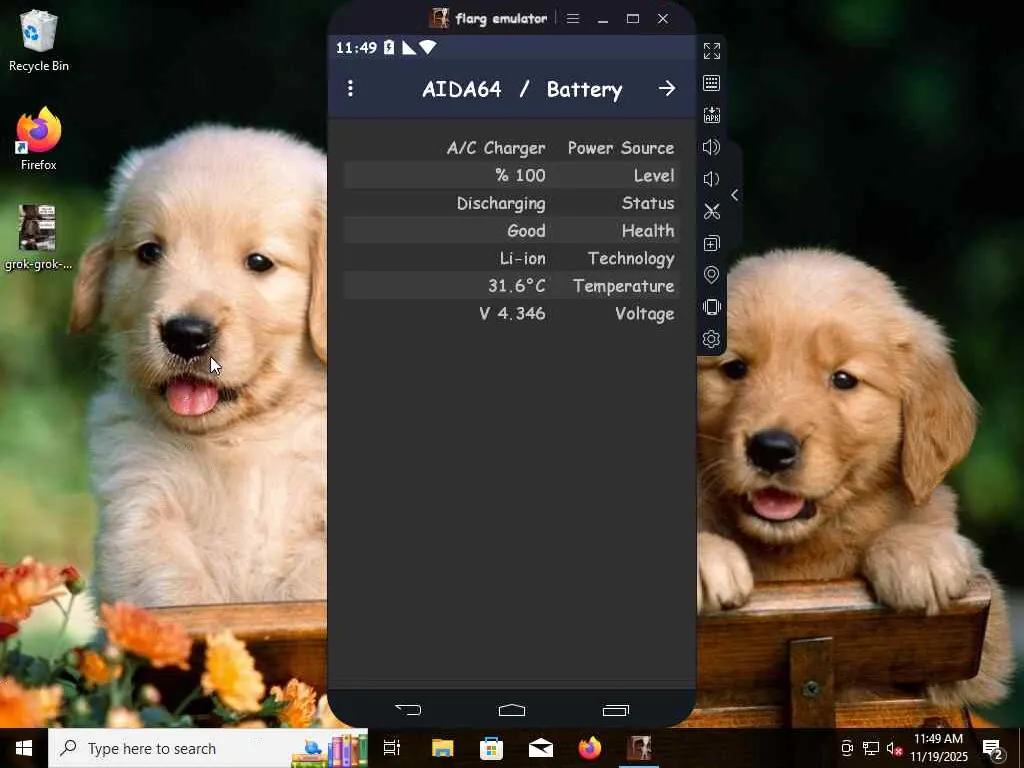Open the Windows Start menu
The width and height of the screenshot is (1024, 768).
[x=24, y=748]
